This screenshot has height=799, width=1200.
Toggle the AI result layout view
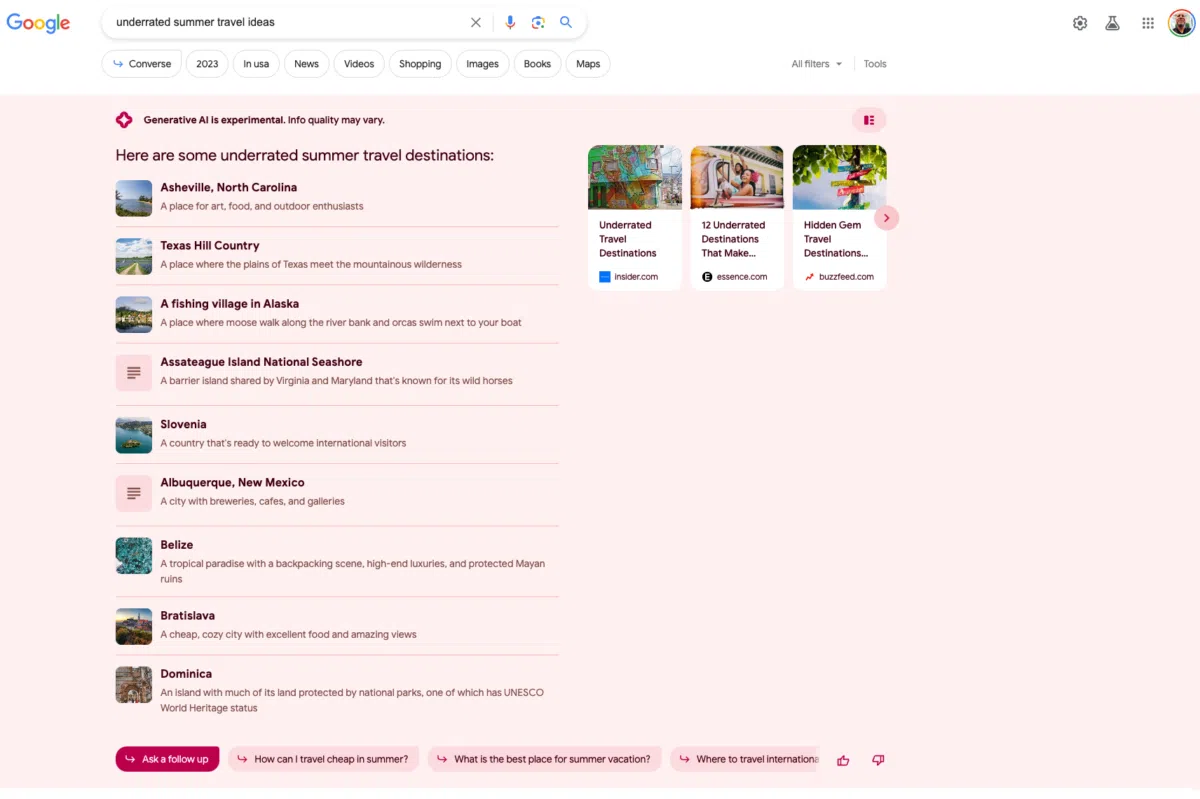point(869,120)
